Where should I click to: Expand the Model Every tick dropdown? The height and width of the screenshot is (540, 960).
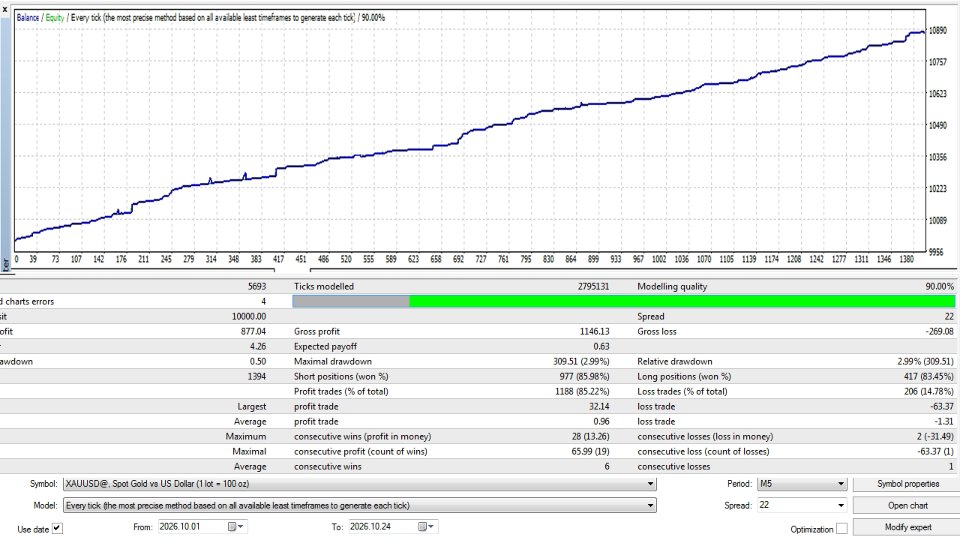click(x=650, y=506)
